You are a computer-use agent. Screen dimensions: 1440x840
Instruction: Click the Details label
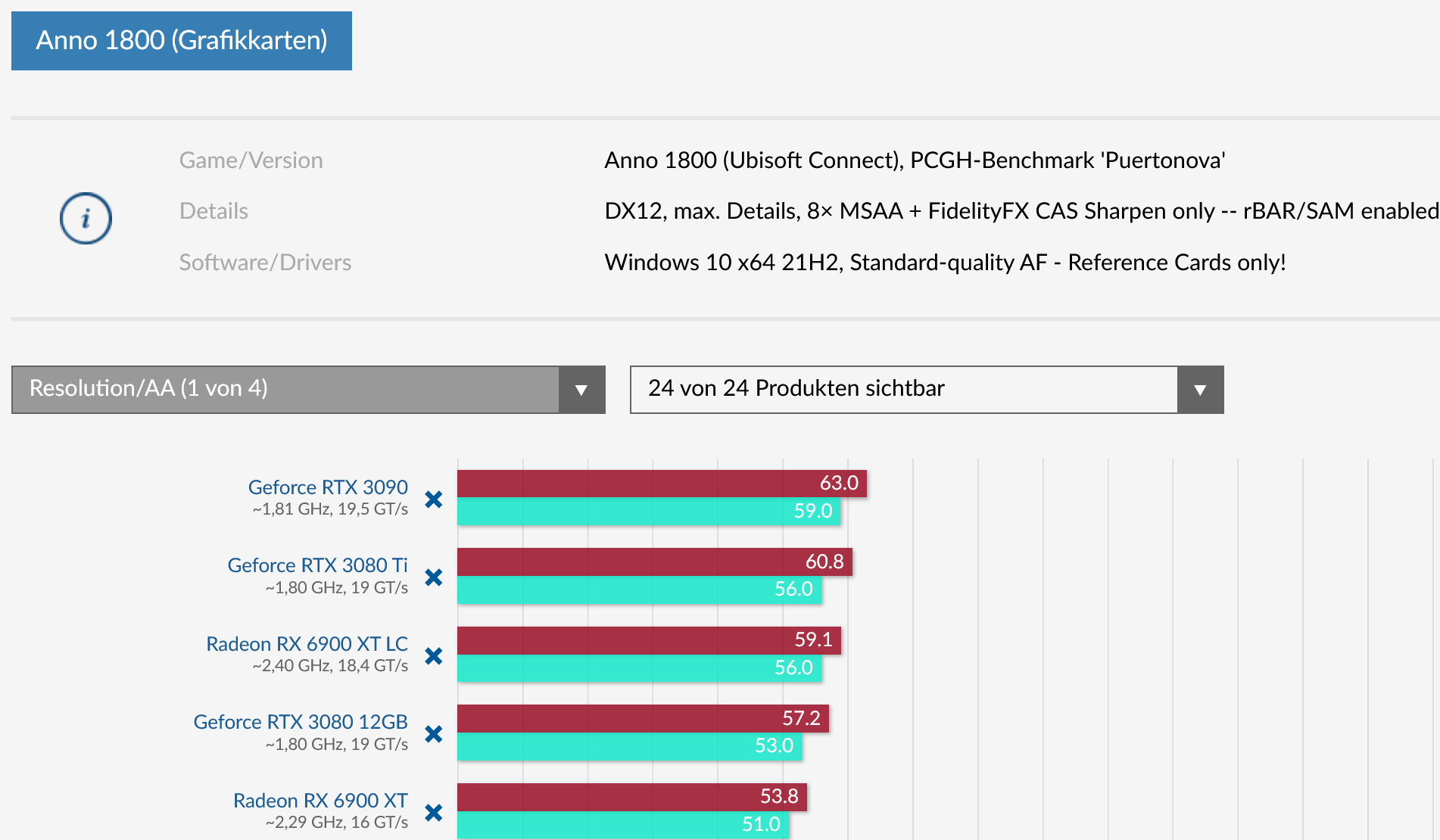(214, 211)
